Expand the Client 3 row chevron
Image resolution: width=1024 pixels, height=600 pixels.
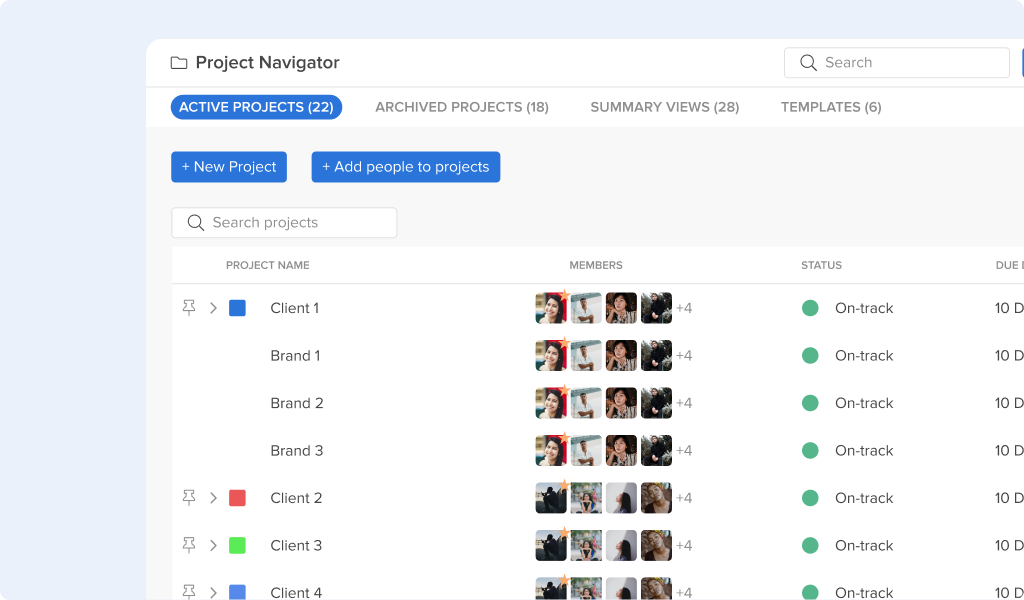pos(213,546)
